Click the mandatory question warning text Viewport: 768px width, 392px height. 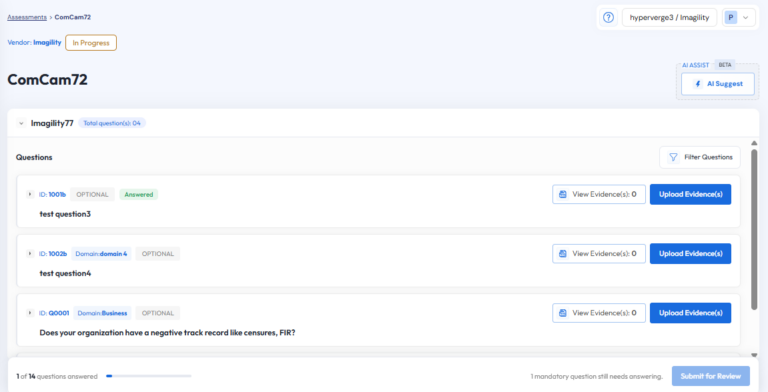click(596, 376)
